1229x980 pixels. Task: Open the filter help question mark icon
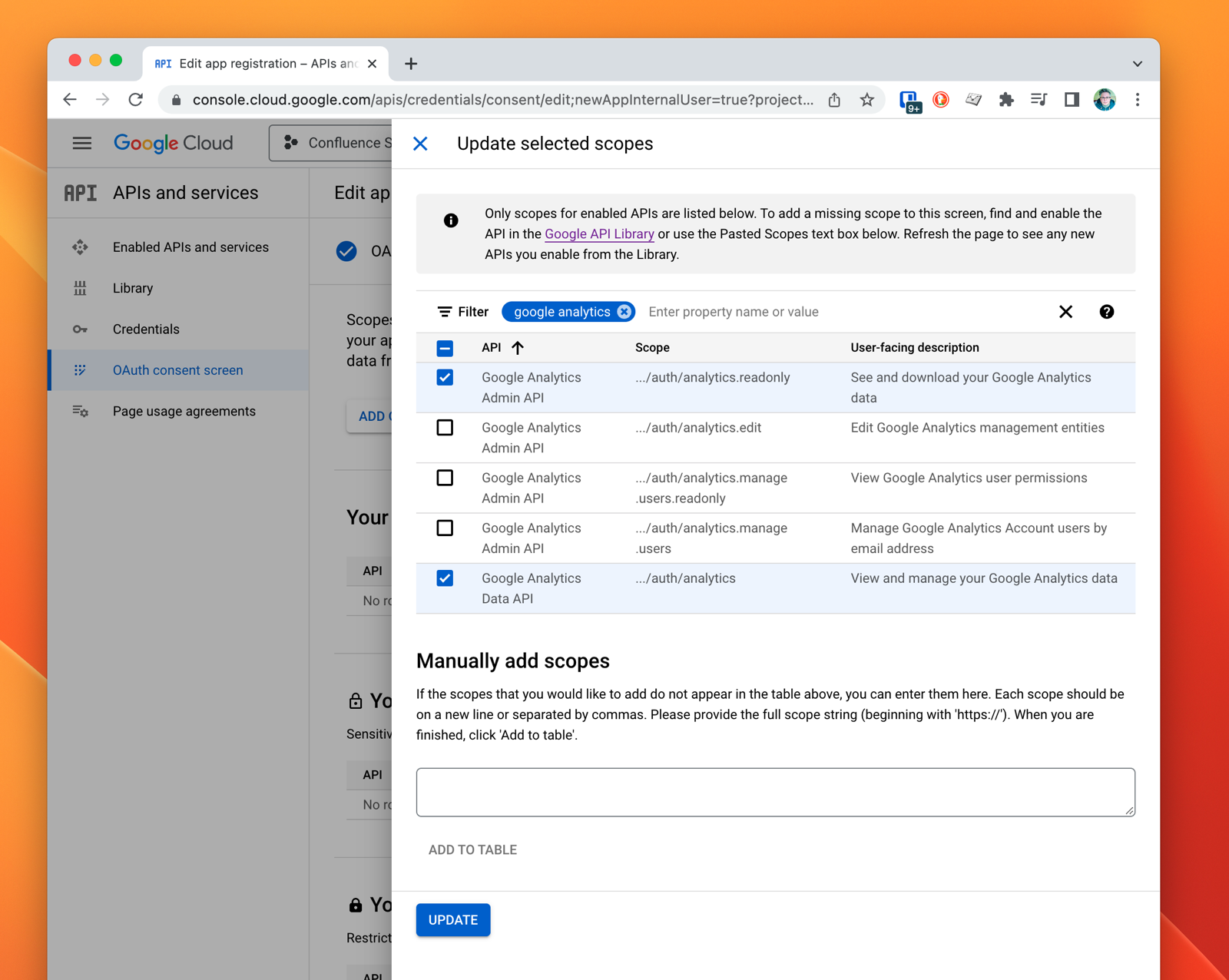click(x=1106, y=312)
